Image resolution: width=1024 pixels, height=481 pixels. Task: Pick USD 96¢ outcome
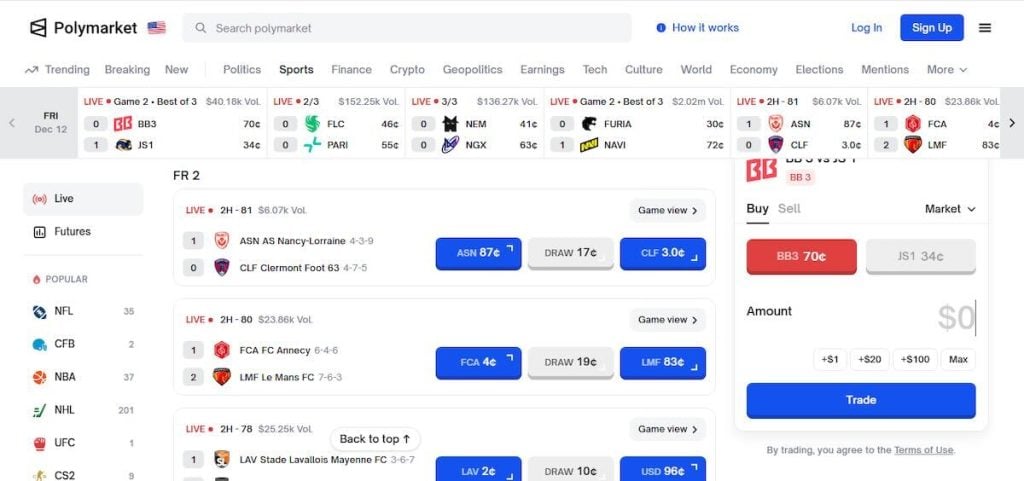[x=663, y=470]
